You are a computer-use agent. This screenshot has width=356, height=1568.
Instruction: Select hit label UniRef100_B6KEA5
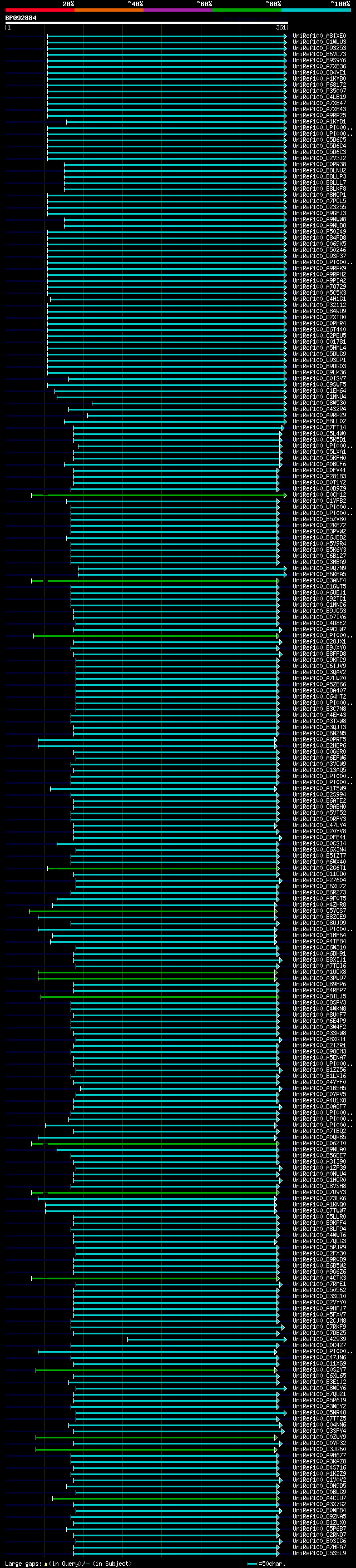coord(319,574)
